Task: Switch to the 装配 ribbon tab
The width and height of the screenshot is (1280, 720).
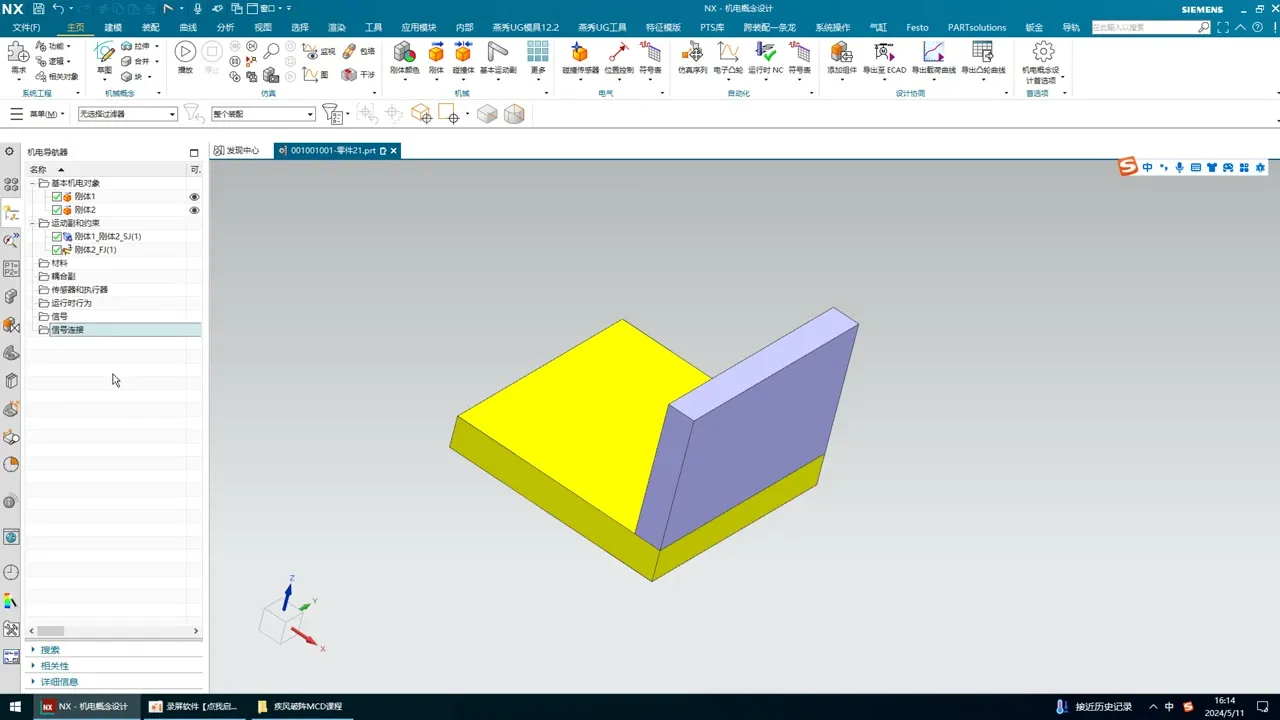Action: tap(150, 28)
